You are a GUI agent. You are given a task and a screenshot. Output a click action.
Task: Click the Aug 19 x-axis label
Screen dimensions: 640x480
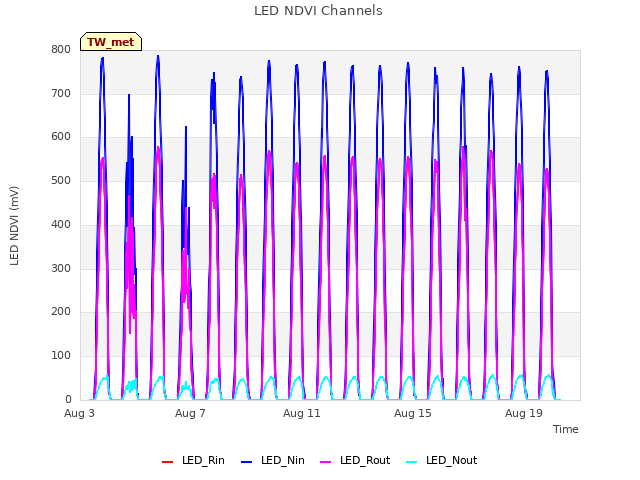[x=524, y=413]
